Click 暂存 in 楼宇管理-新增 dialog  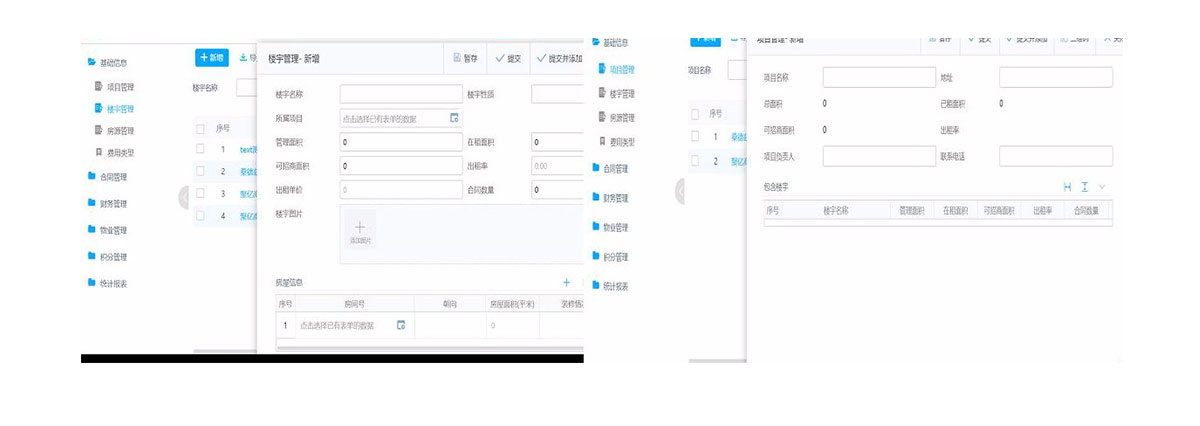pos(466,58)
